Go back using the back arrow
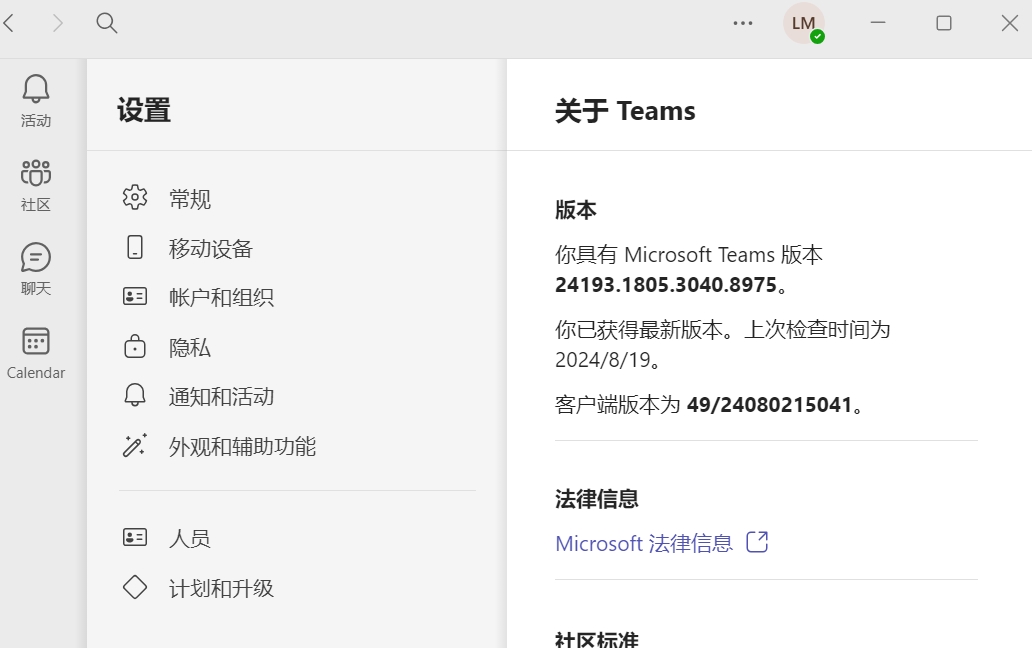The image size is (1032, 648). [x=9, y=24]
